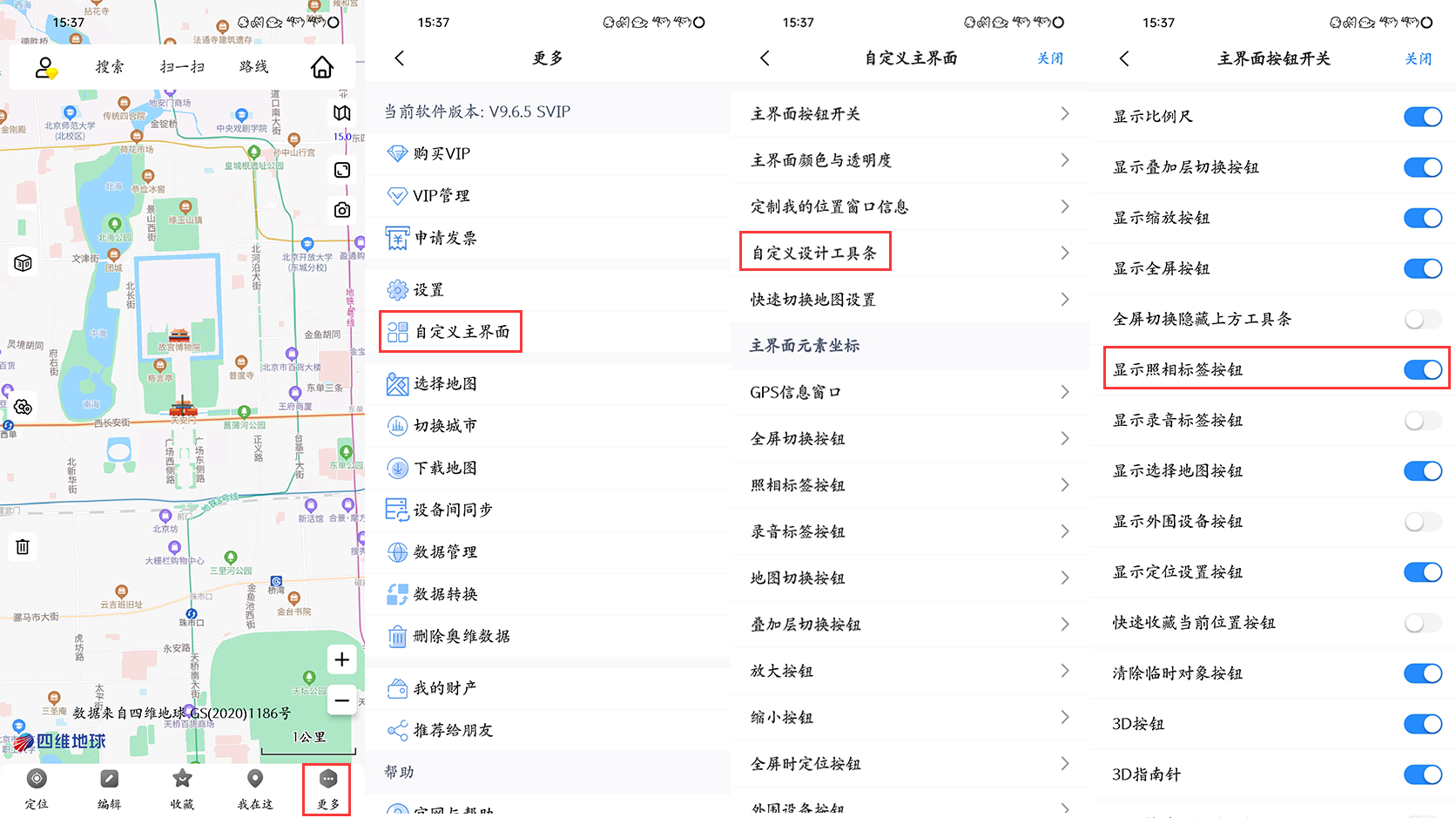Open the map layer switch icon

342,113
